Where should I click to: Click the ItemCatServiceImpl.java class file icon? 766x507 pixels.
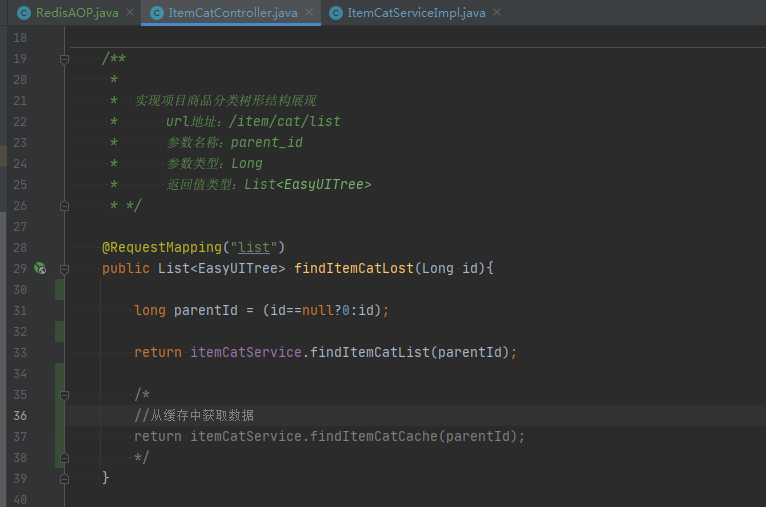coord(336,13)
